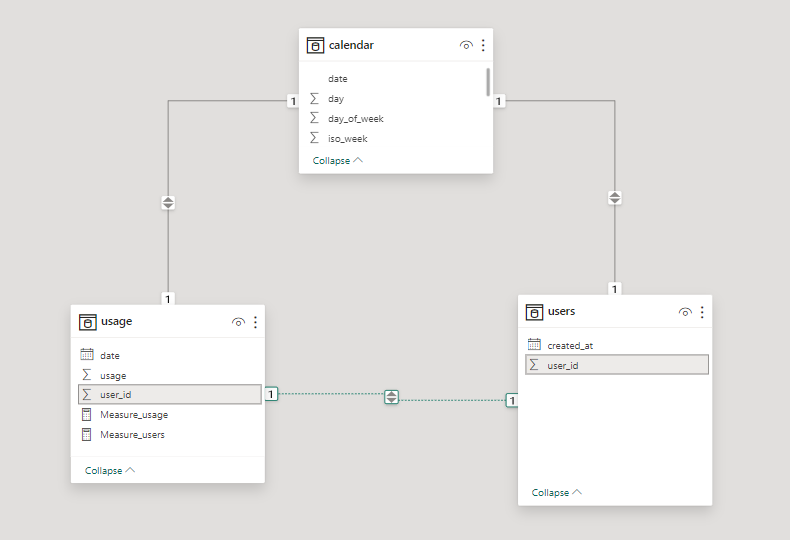Toggle visibility eye on calendar table
This screenshot has height=540, width=790.
(x=466, y=45)
